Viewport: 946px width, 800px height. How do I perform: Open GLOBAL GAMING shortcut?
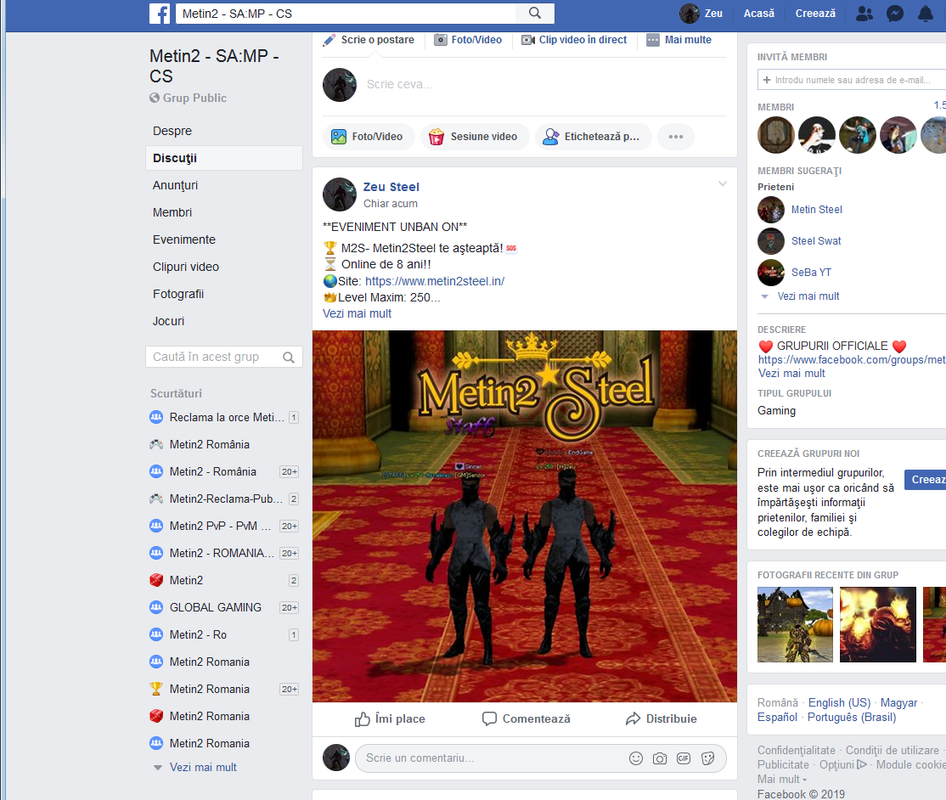(x=224, y=608)
